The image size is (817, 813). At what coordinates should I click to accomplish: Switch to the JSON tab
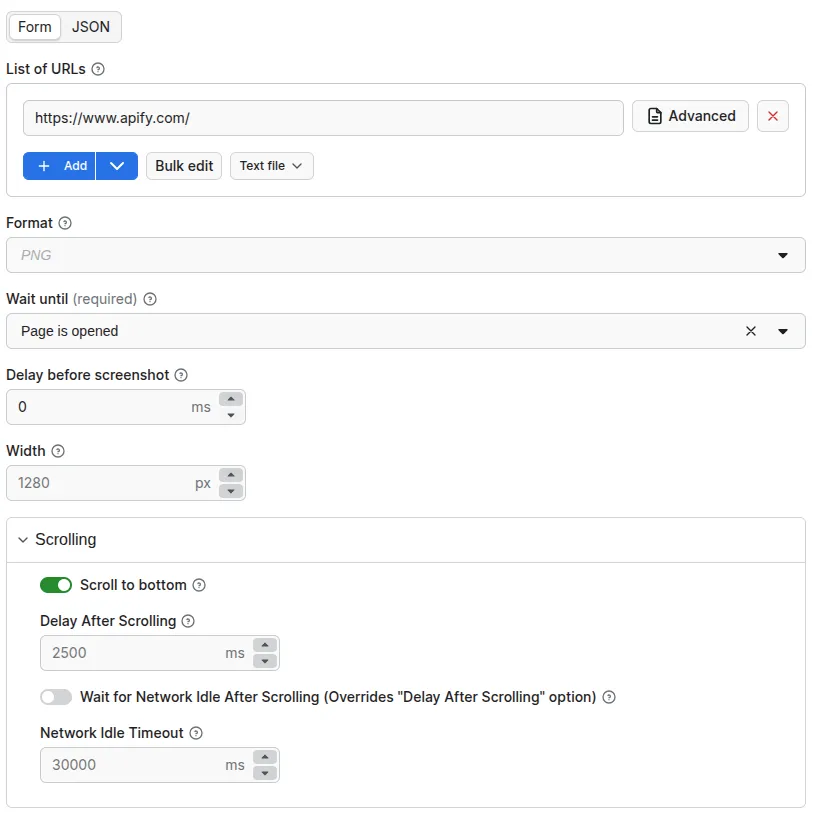91,27
